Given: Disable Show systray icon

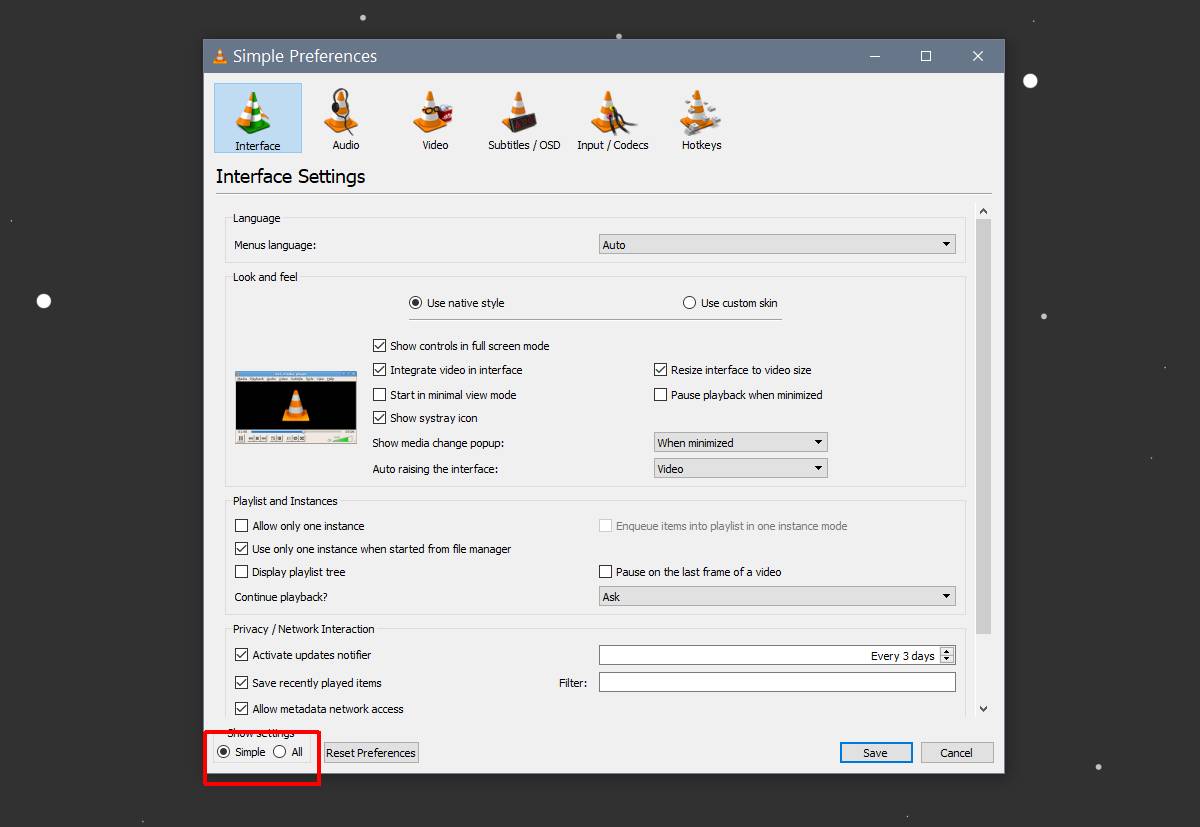Looking at the screenshot, I should tap(379, 418).
